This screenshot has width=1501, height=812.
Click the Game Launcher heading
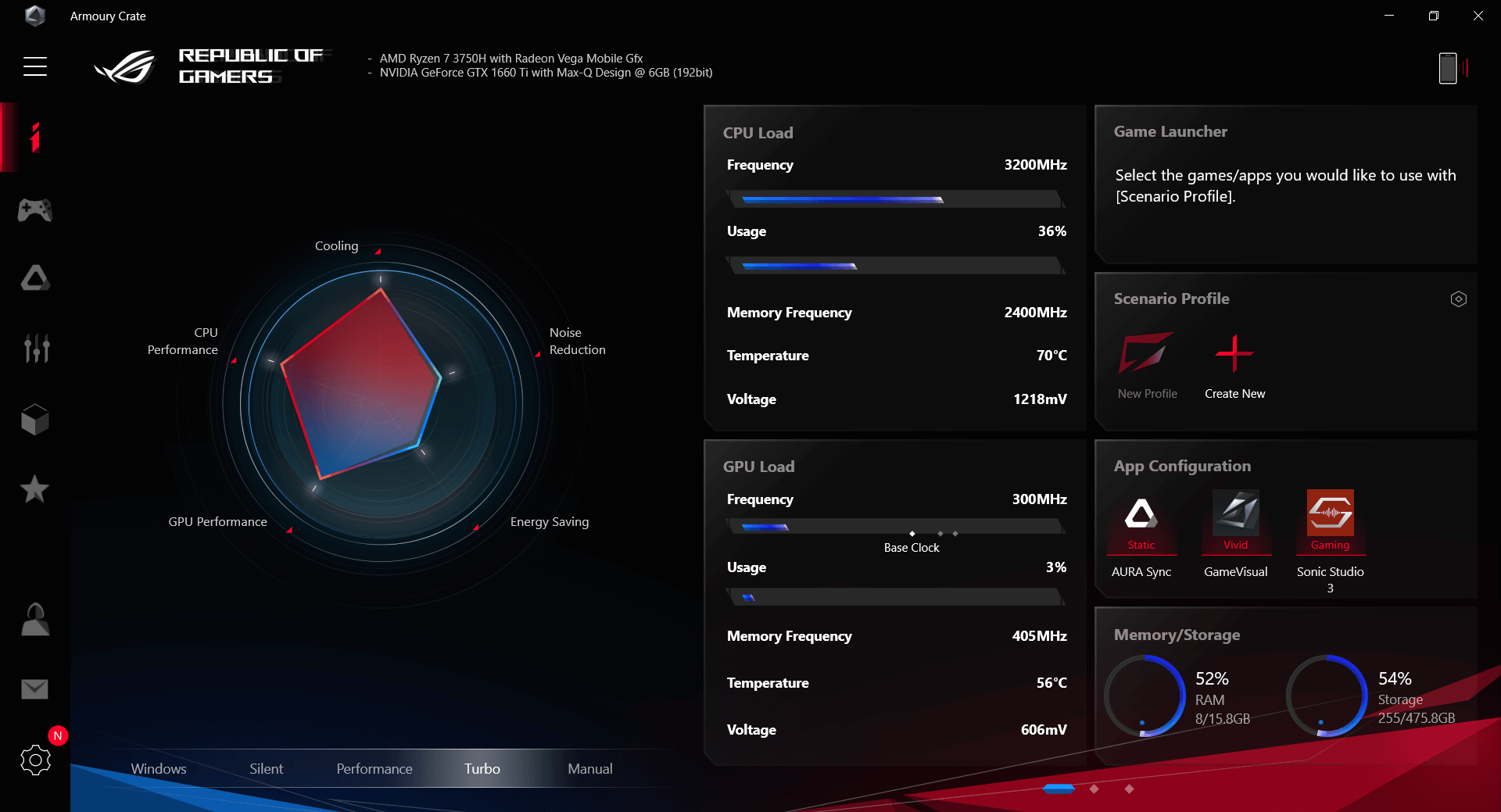click(x=1170, y=131)
